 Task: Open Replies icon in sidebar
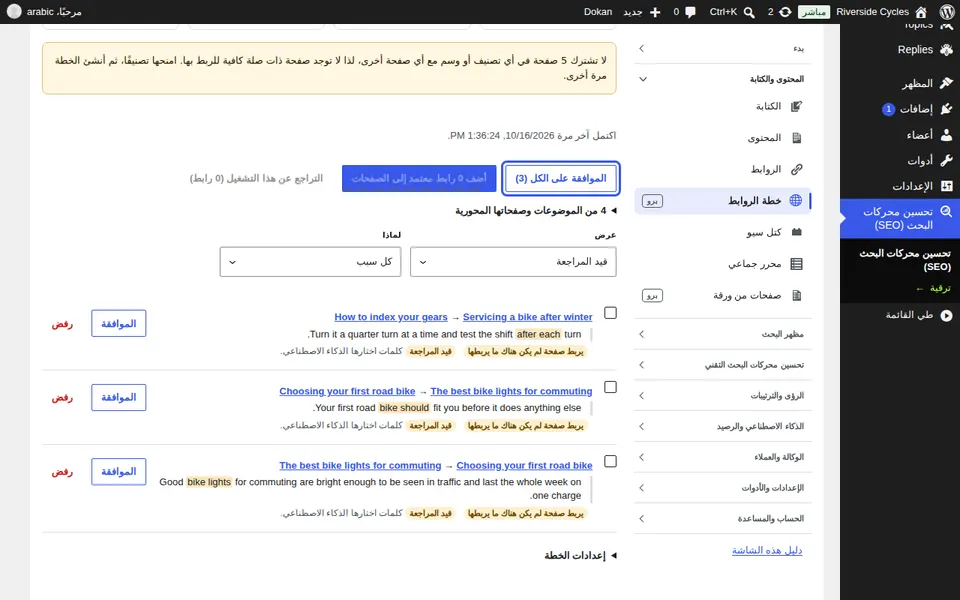(x=947, y=50)
